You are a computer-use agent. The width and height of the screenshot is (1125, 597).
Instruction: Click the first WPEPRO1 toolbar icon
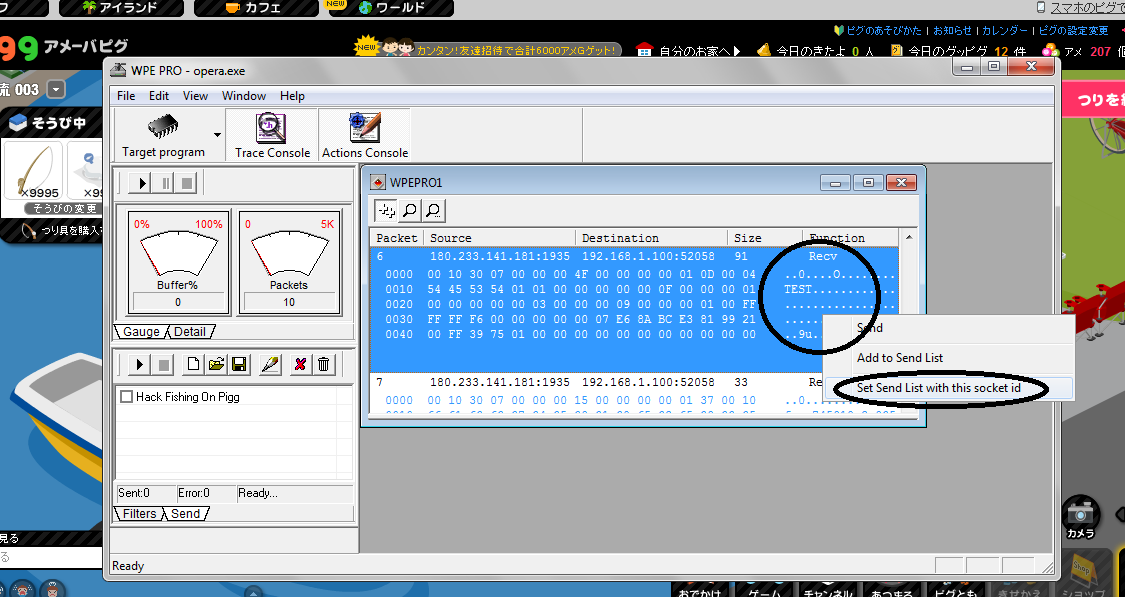click(x=386, y=211)
